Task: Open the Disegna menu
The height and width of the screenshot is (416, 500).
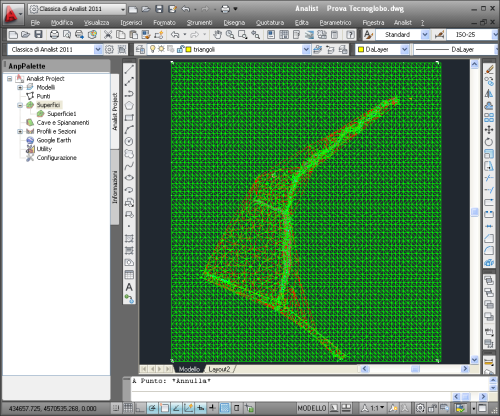Action: [x=234, y=22]
